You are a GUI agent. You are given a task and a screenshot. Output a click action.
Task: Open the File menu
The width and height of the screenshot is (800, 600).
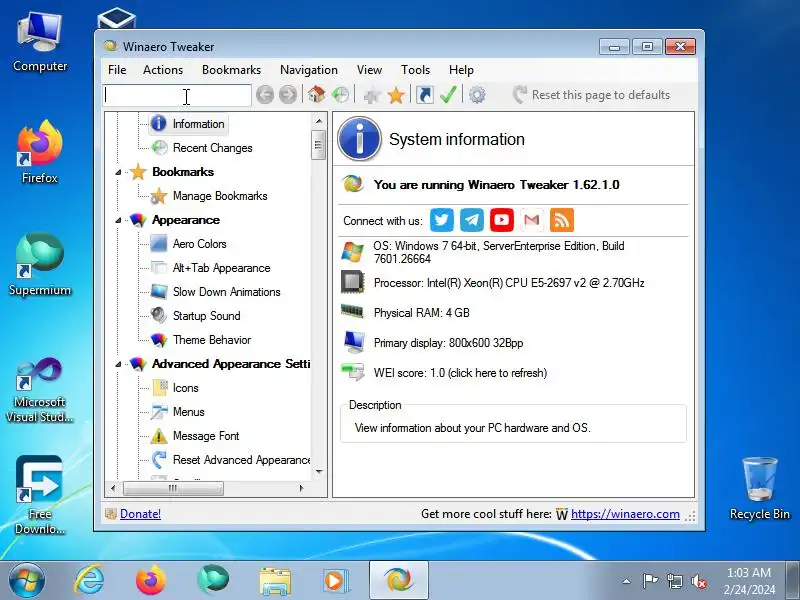[x=117, y=70]
